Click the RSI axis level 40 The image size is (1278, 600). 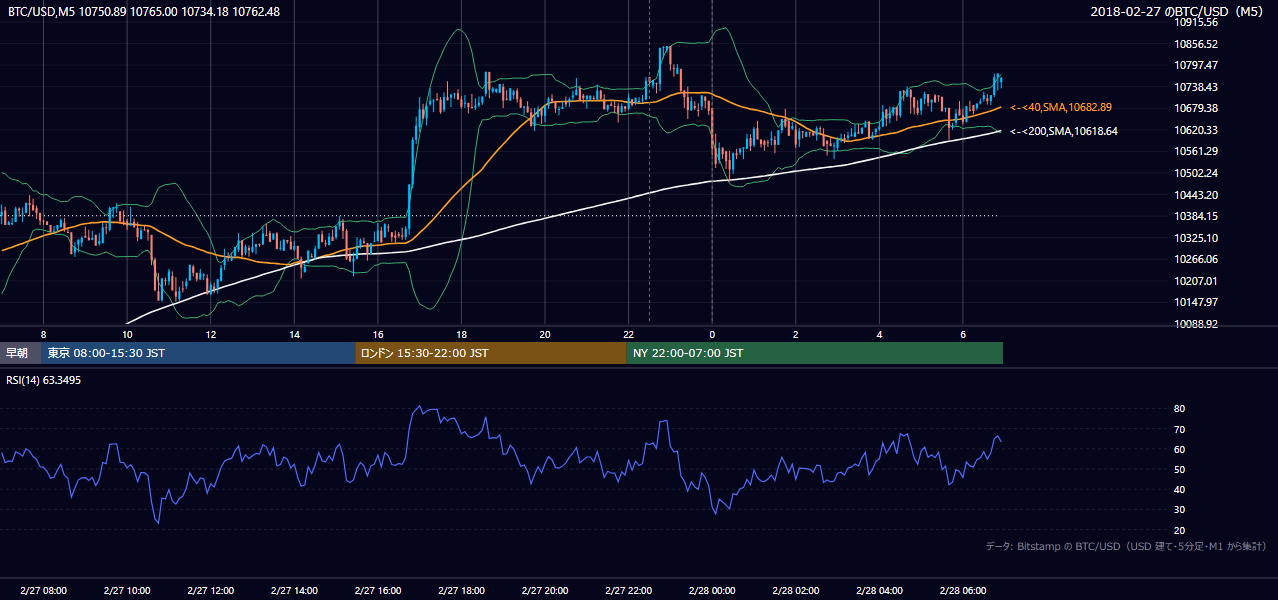(x=1179, y=489)
